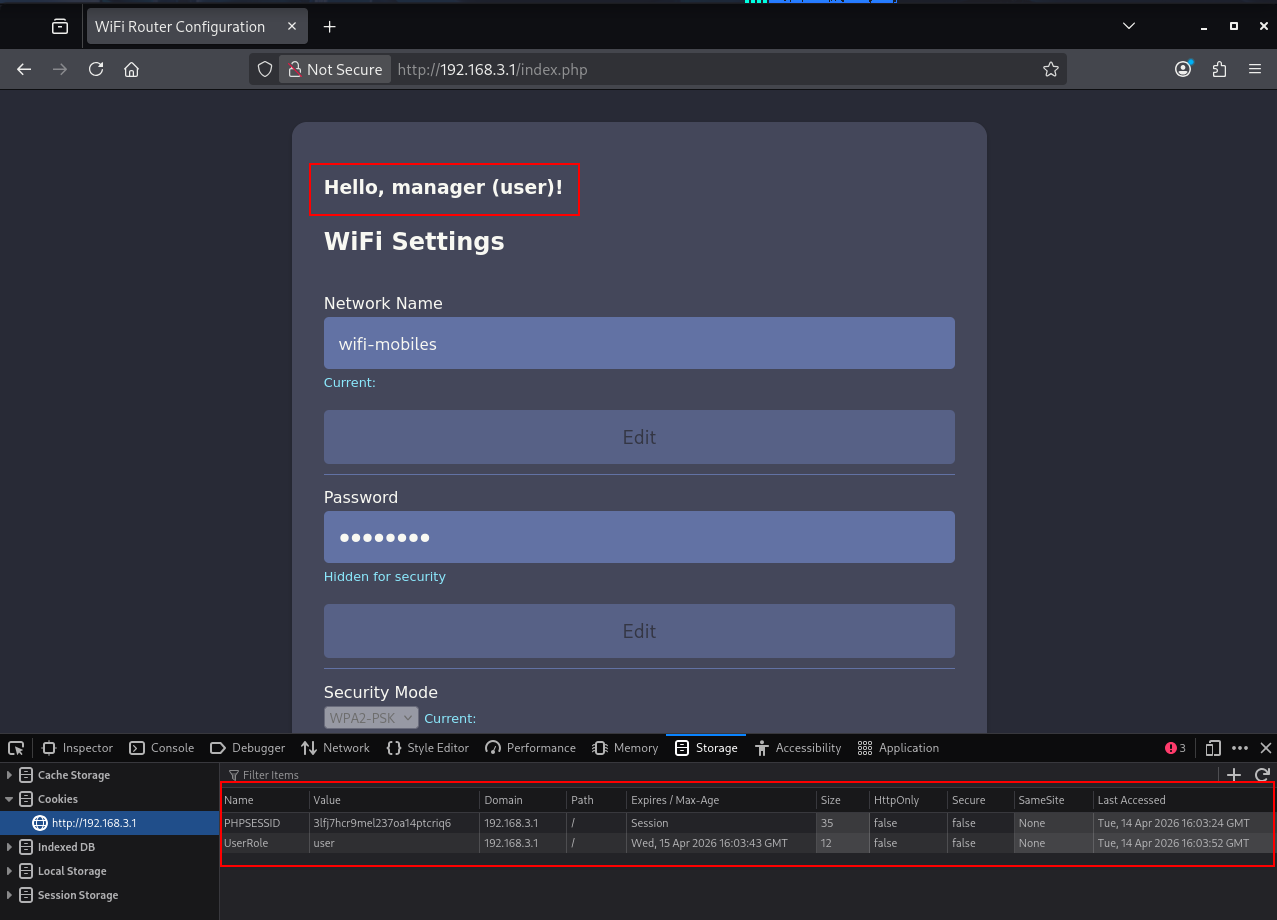Click the Wed, 15 Apr 2026 expiry cell
This screenshot has height=920, width=1277.
pyautogui.click(x=721, y=843)
